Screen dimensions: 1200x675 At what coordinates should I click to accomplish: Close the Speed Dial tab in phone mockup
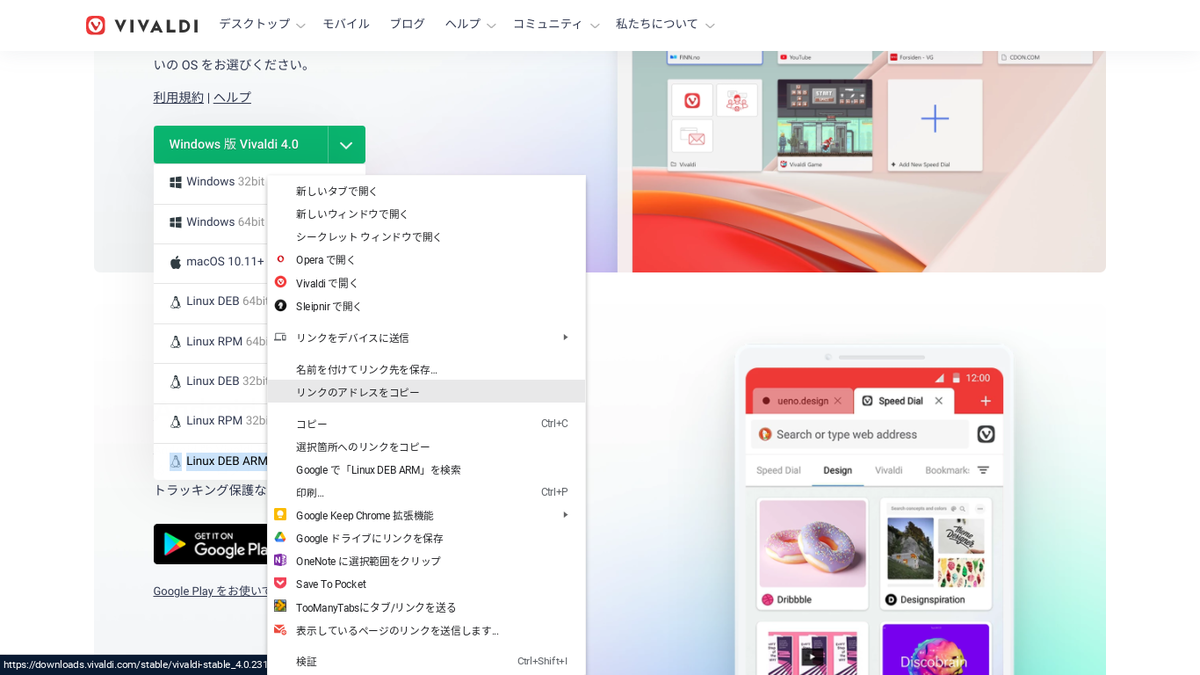(938, 401)
